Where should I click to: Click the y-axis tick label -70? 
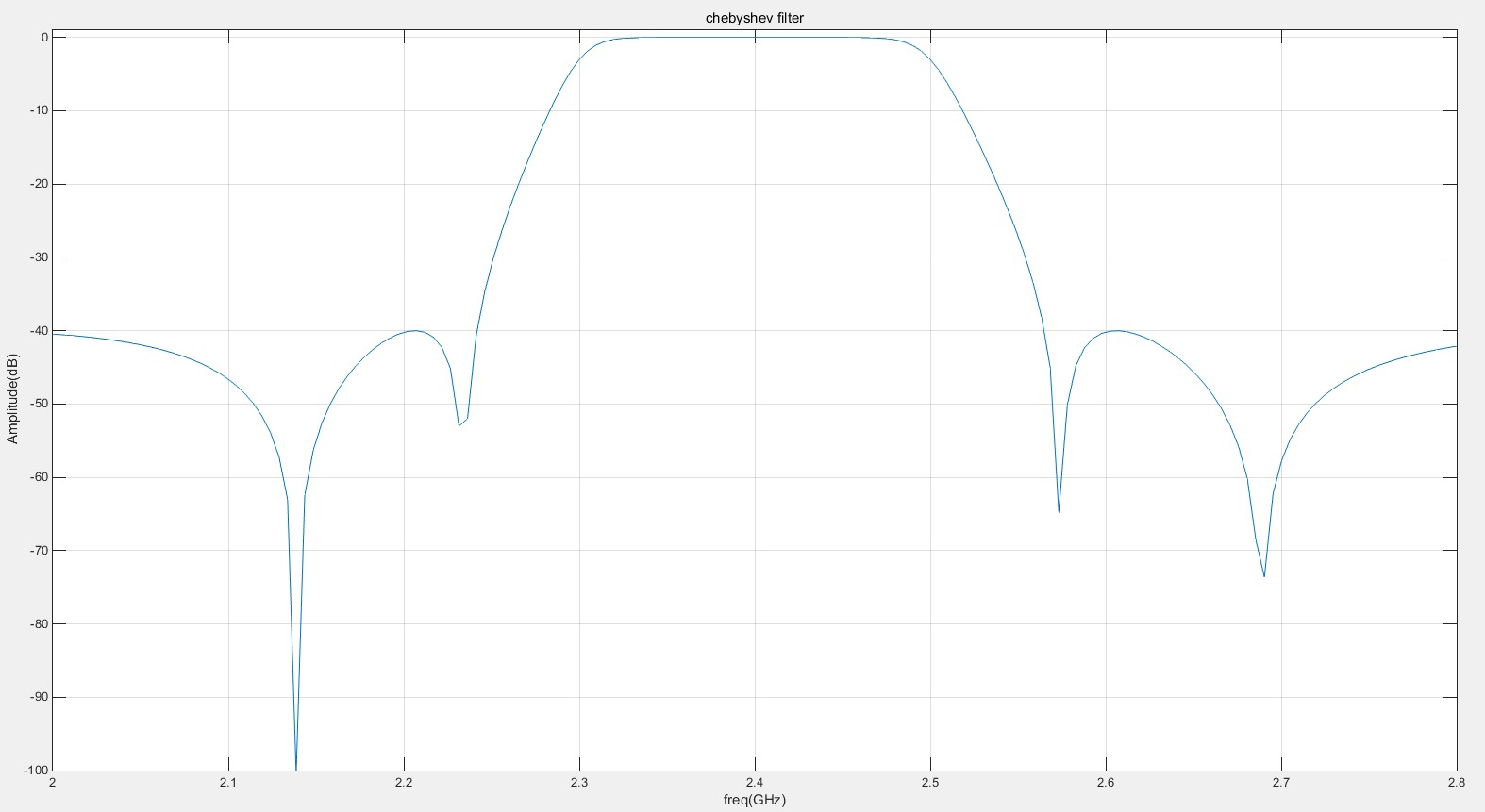tap(38, 551)
